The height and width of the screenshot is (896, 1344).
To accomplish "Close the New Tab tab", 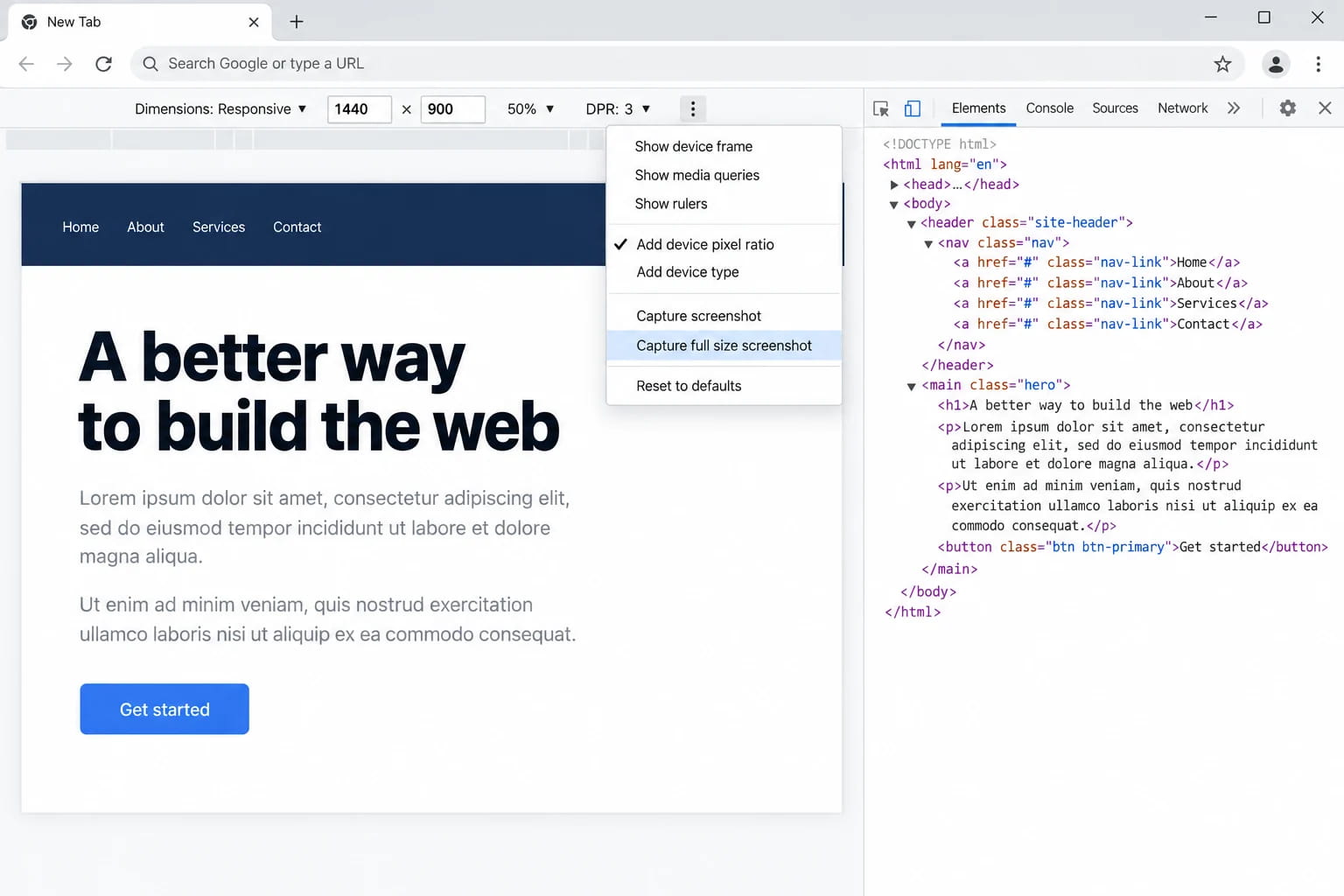I will [254, 22].
